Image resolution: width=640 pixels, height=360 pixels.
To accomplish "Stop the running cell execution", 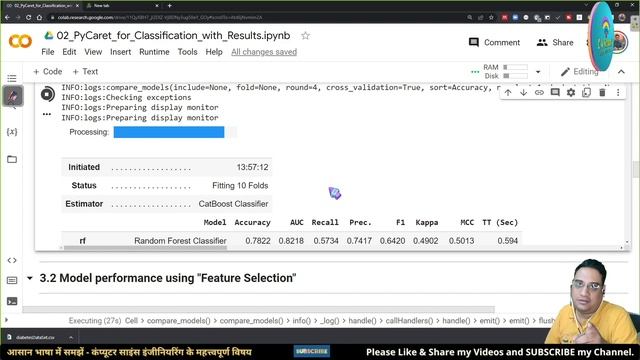I will (x=47, y=94).
